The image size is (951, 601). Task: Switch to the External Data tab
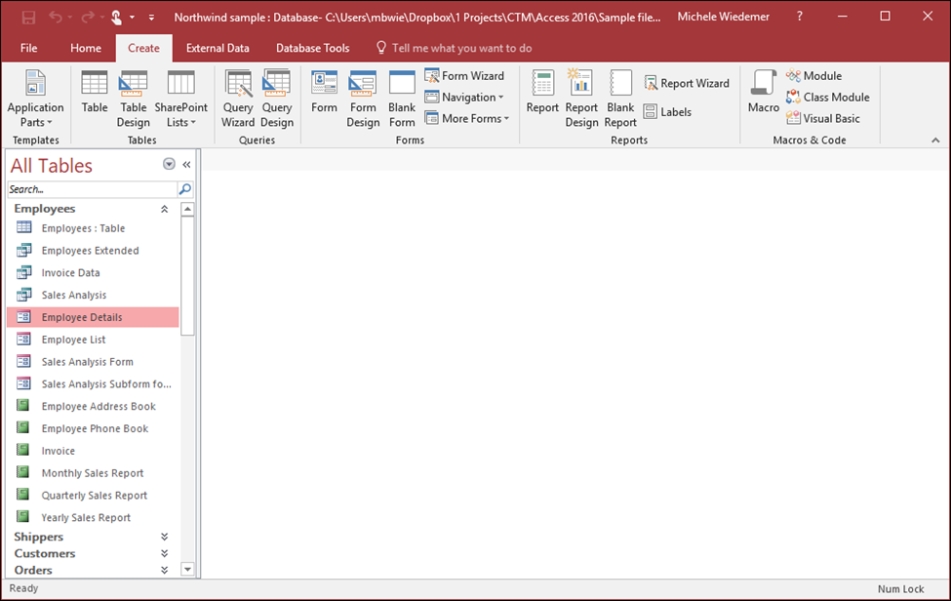point(218,48)
